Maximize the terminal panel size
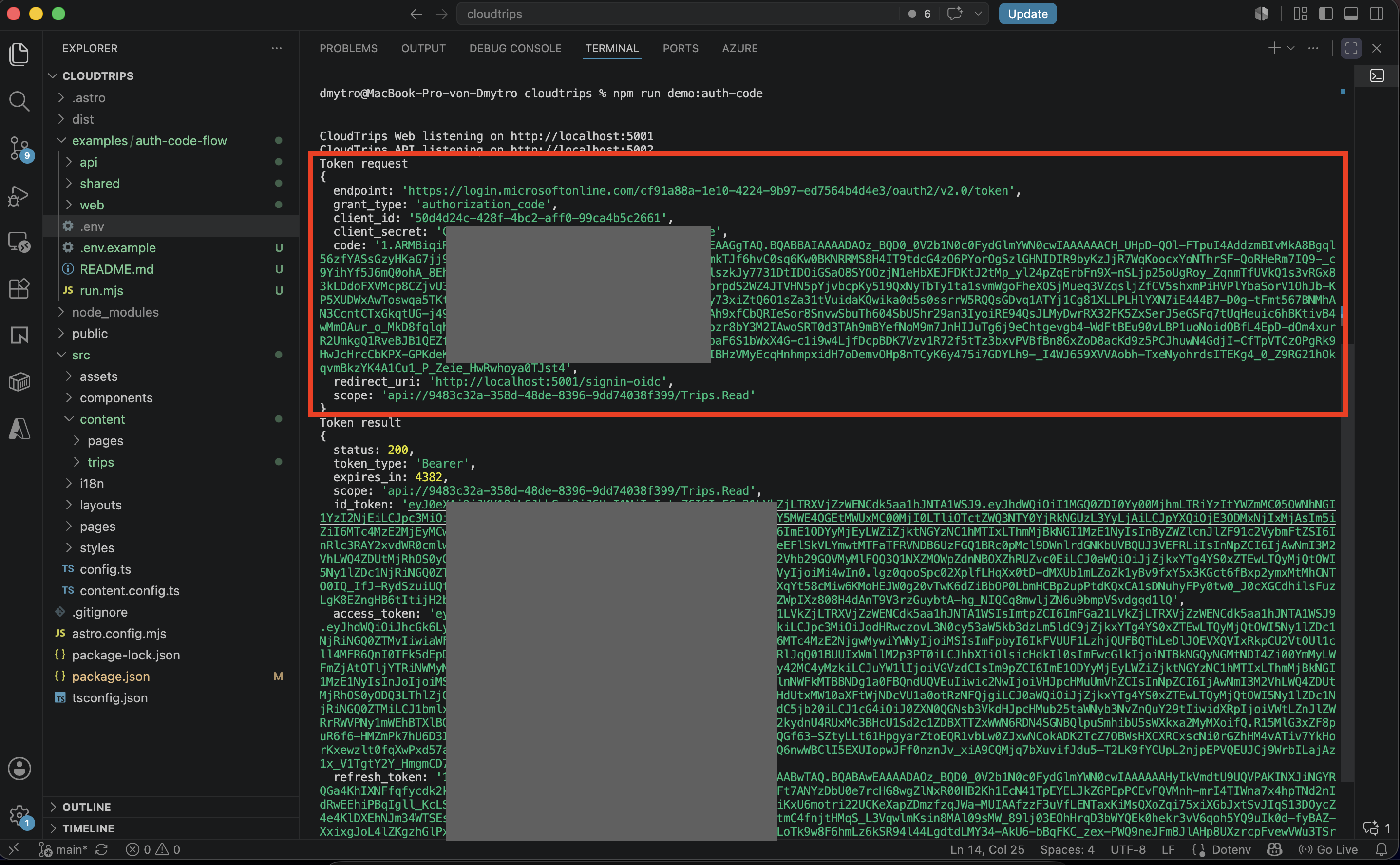Image resolution: width=1400 pixels, height=865 pixels. coord(1351,48)
